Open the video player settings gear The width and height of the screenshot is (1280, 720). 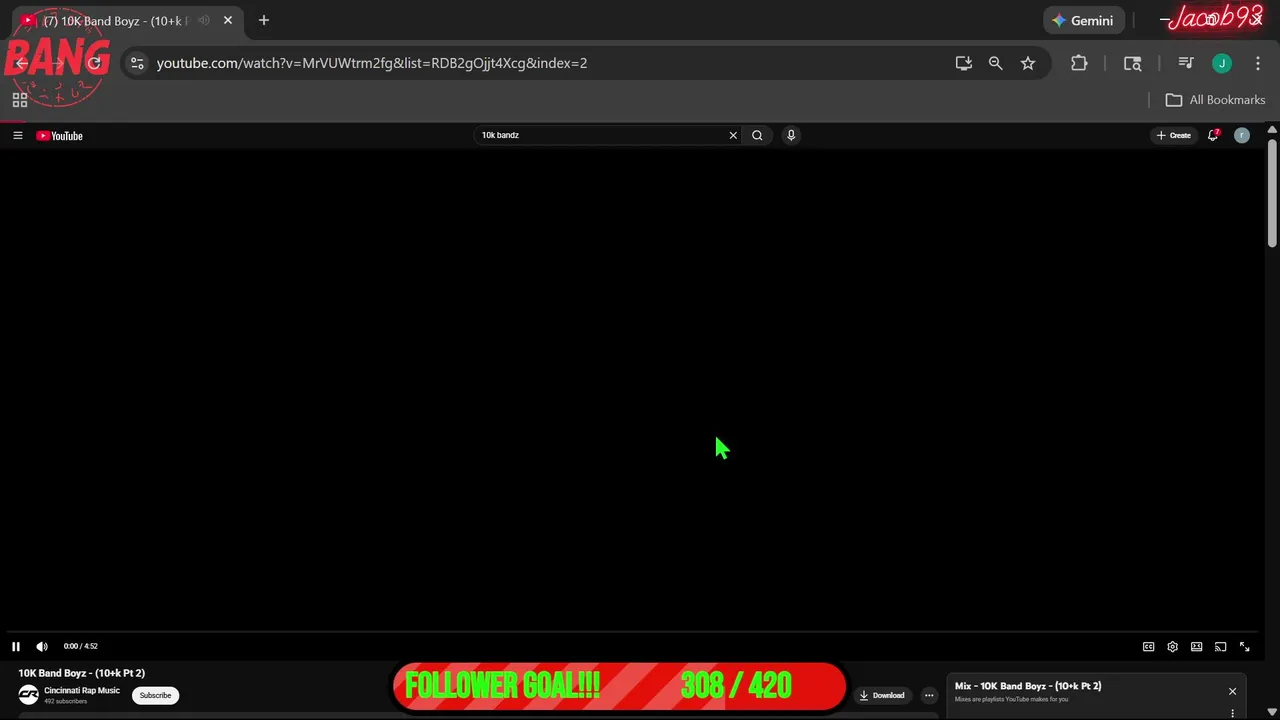tap(1173, 647)
